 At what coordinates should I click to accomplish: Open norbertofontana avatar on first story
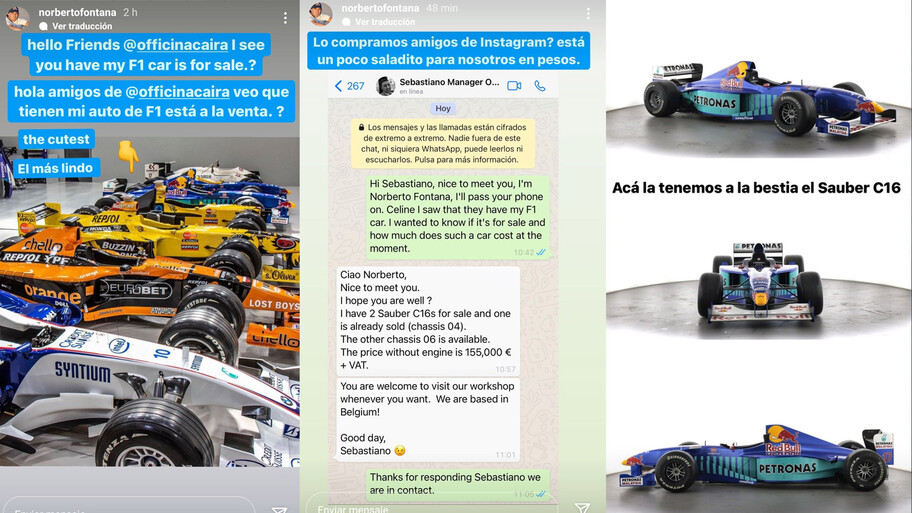click(x=17, y=18)
